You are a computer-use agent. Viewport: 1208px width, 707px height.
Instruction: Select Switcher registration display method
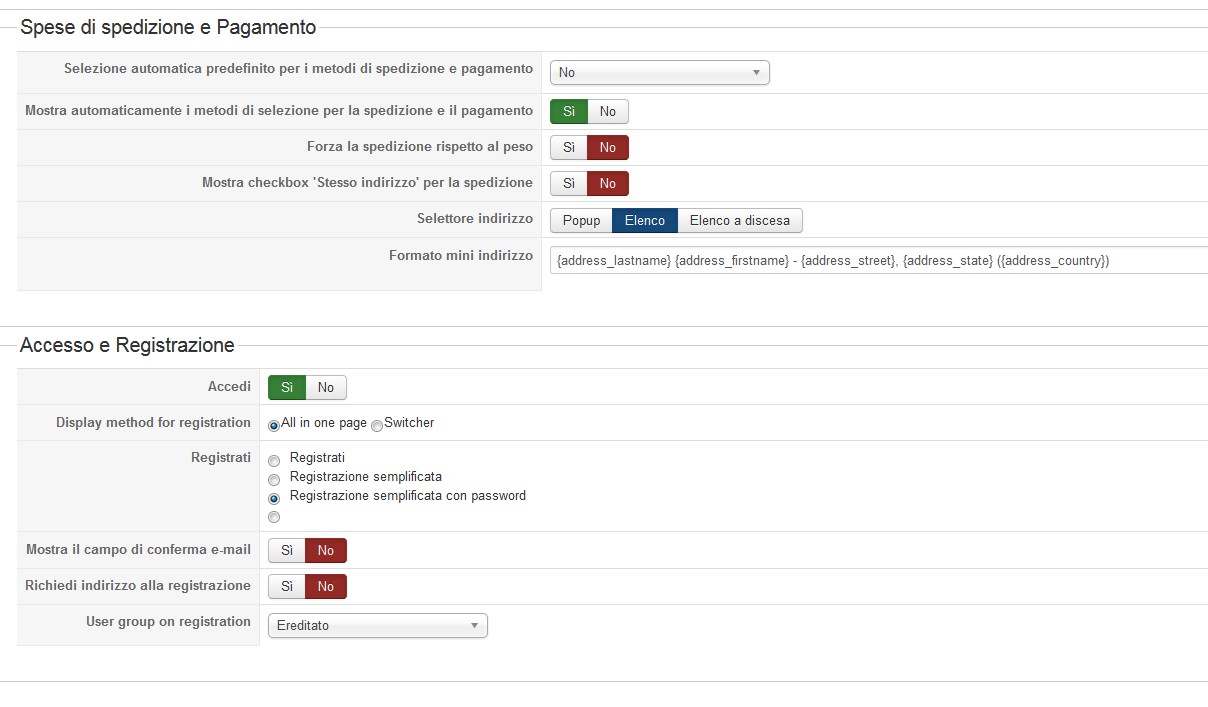(377, 425)
